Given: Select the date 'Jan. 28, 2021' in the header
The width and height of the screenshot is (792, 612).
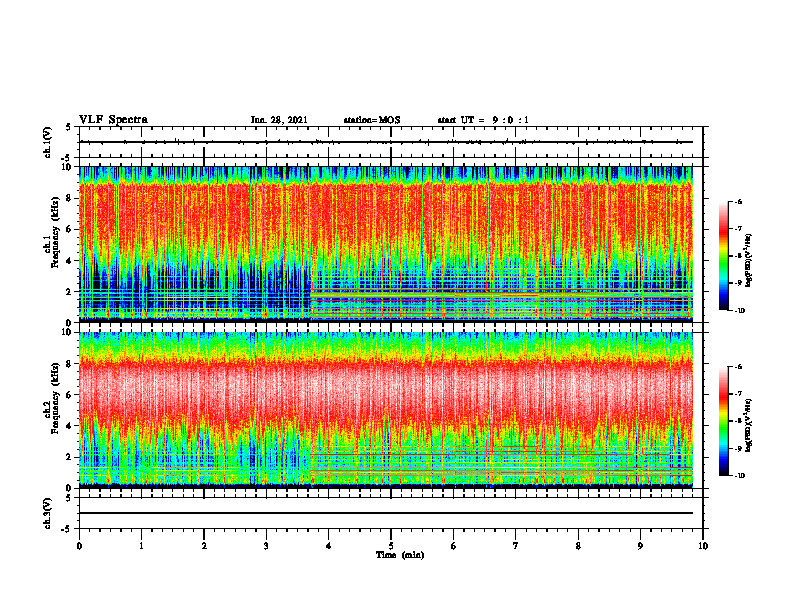Looking at the screenshot, I should [279, 120].
